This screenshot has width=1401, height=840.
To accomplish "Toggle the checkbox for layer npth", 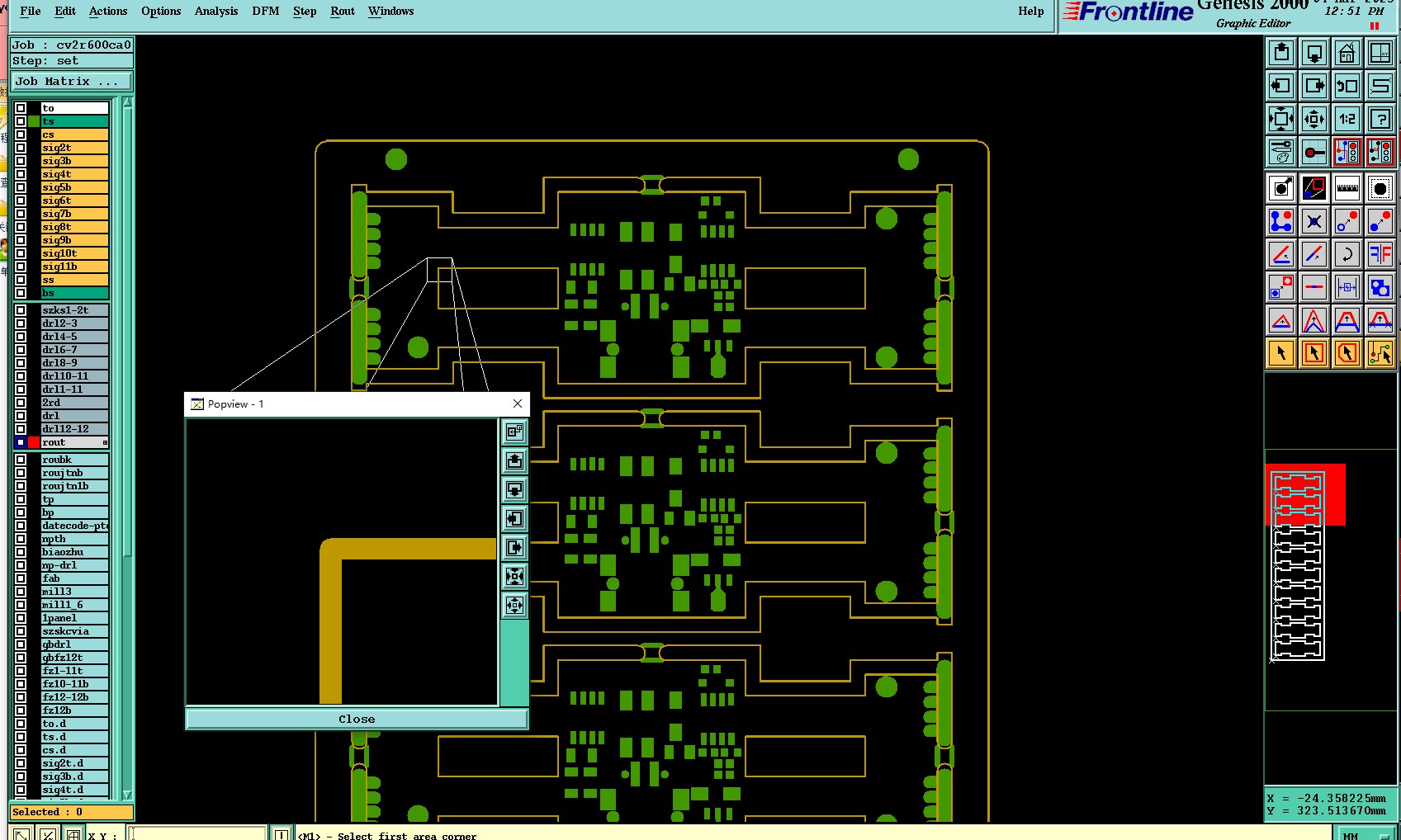I will pyautogui.click(x=21, y=539).
